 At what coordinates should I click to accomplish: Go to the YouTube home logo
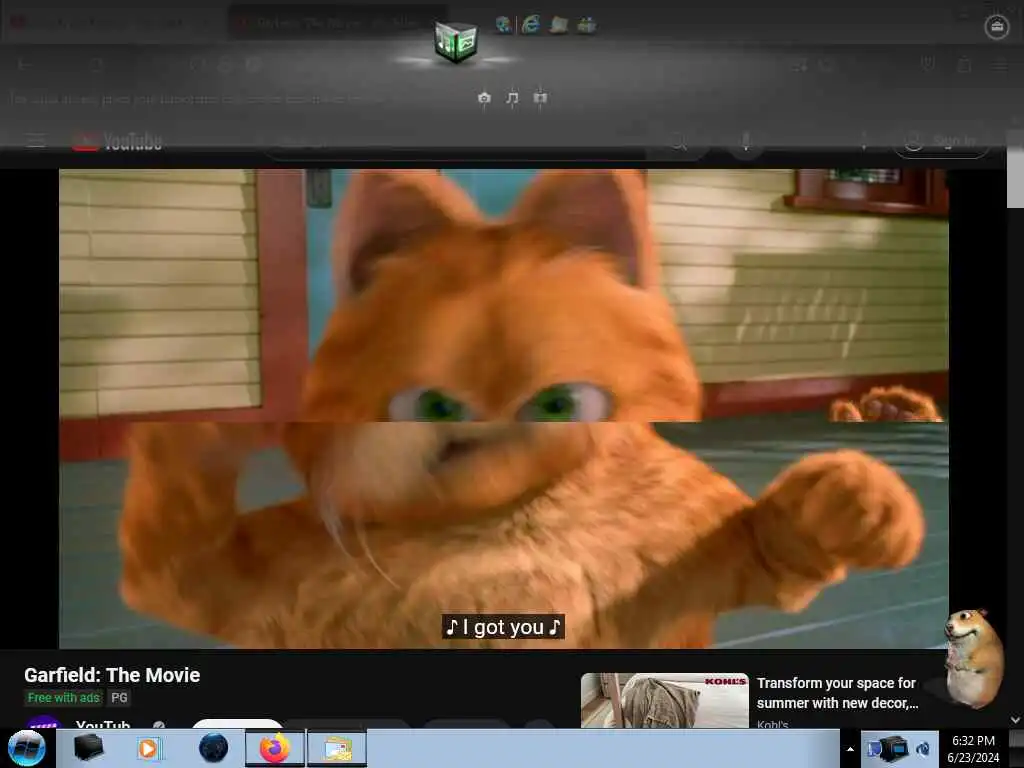118,141
